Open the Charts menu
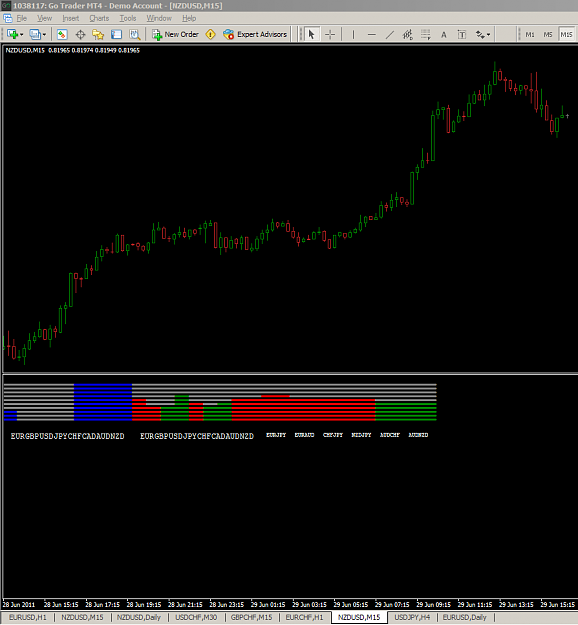 (x=99, y=18)
